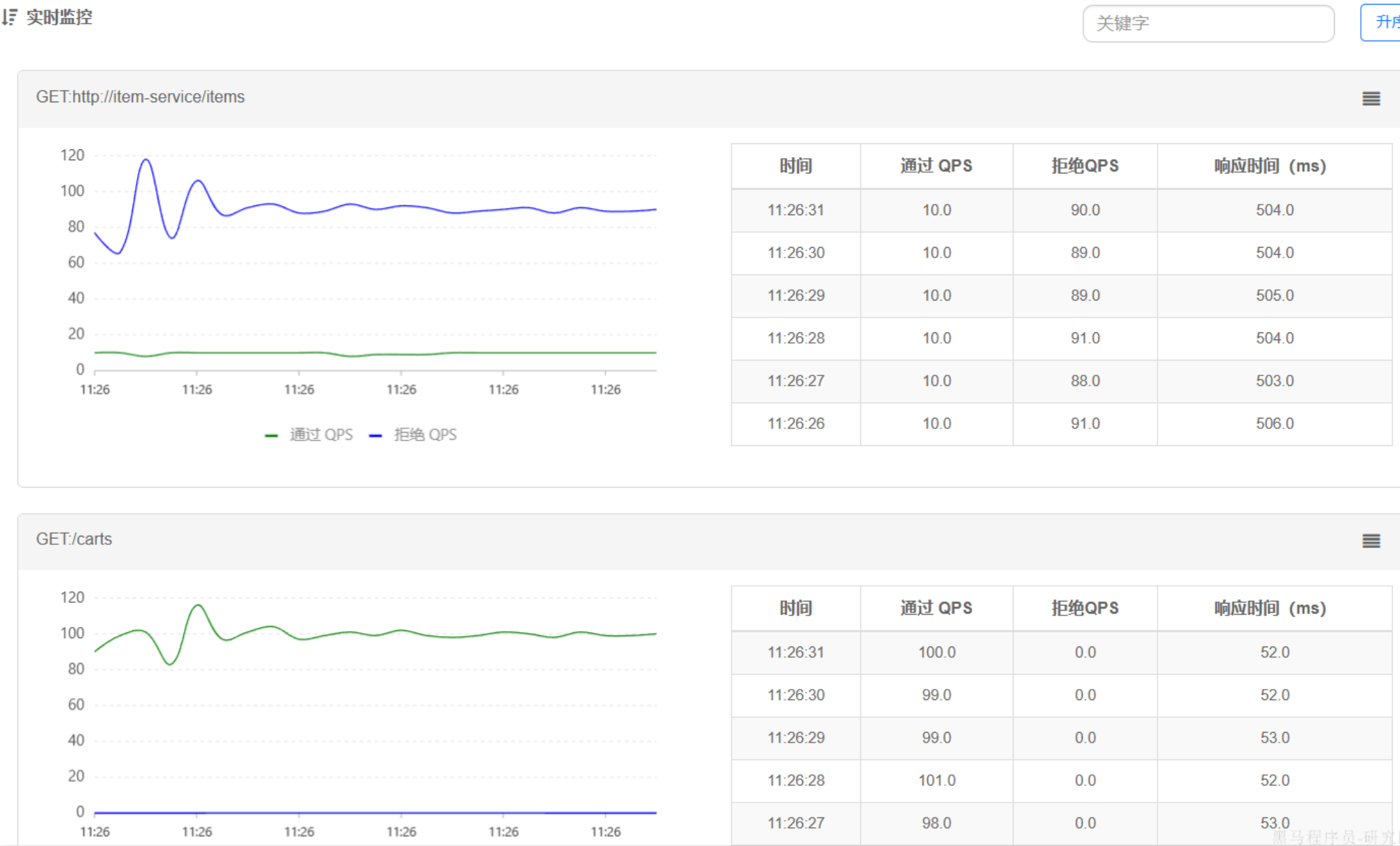Click 拒绝QPS column header in carts table

tap(1085, 608)
